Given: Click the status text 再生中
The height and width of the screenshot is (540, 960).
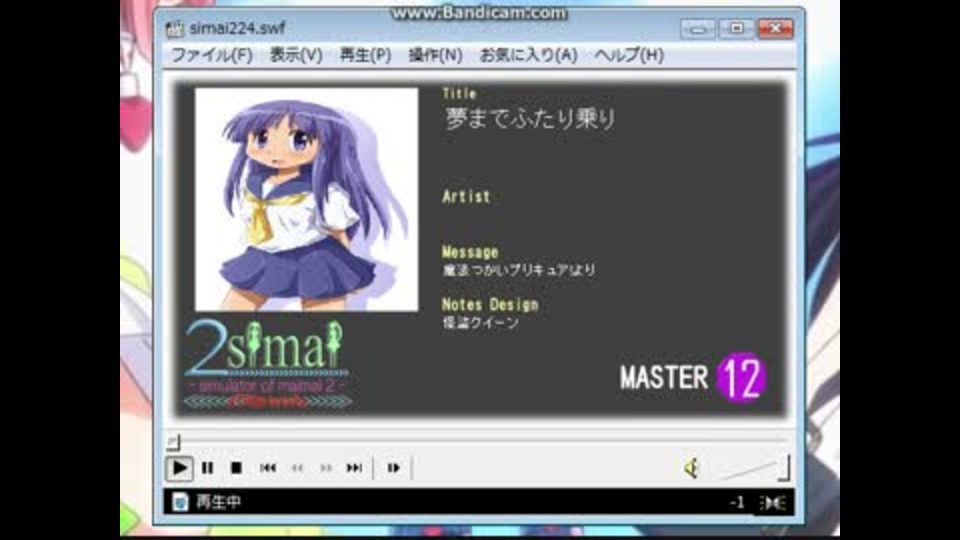Looking at the screenshot, I should click(219, 502).
